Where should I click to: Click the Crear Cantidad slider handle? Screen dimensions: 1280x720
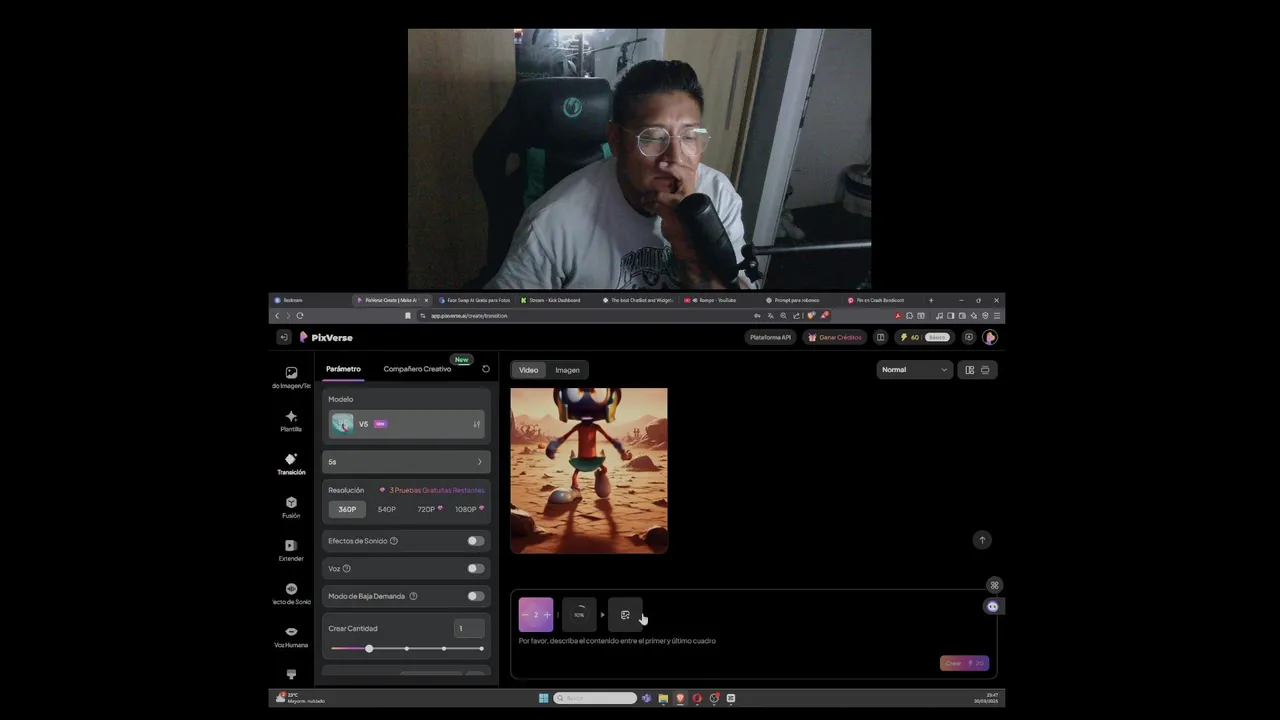[369, 649]
